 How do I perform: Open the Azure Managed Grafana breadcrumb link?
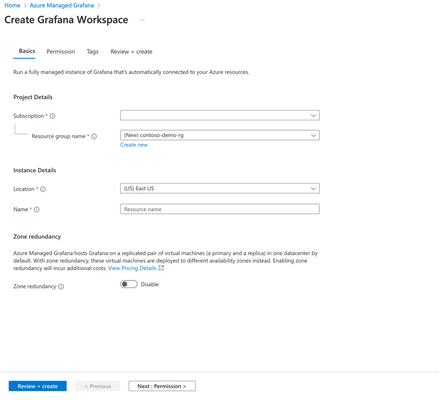pyautogui.click(x=62, y=5)
